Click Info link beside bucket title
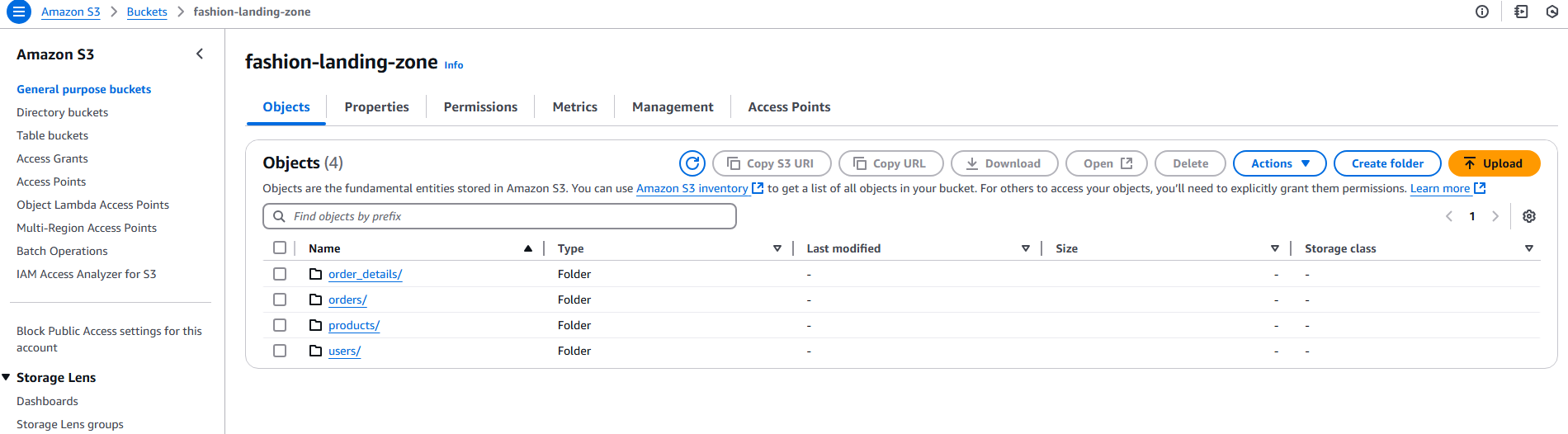 click(x=454, y=65)
